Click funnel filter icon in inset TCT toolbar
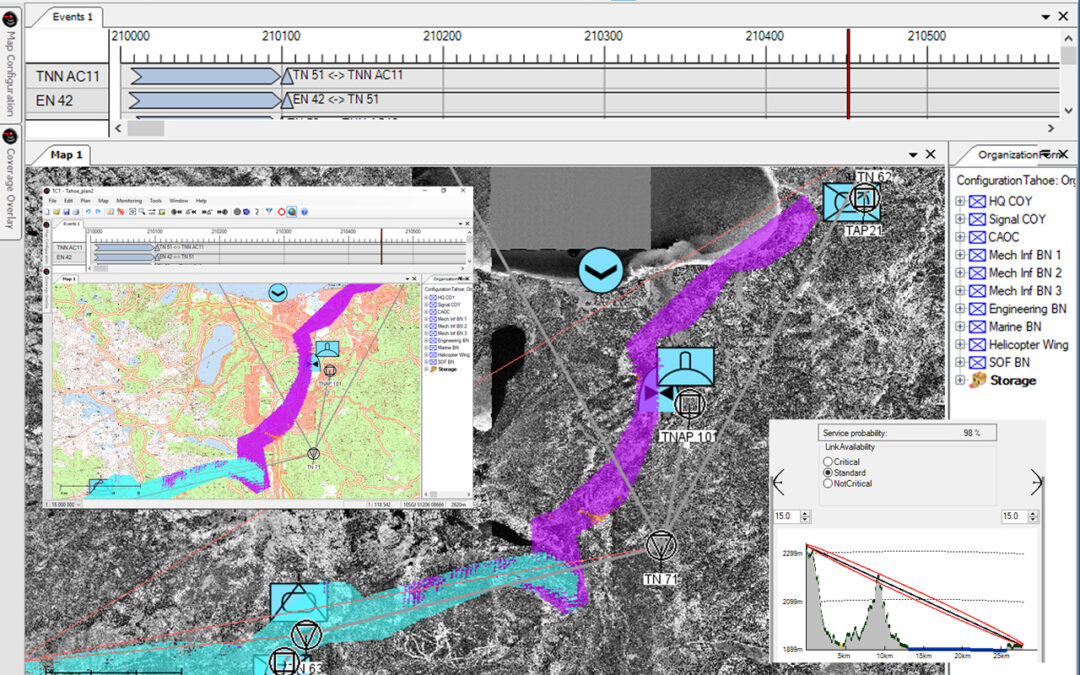 pos(269,211)
